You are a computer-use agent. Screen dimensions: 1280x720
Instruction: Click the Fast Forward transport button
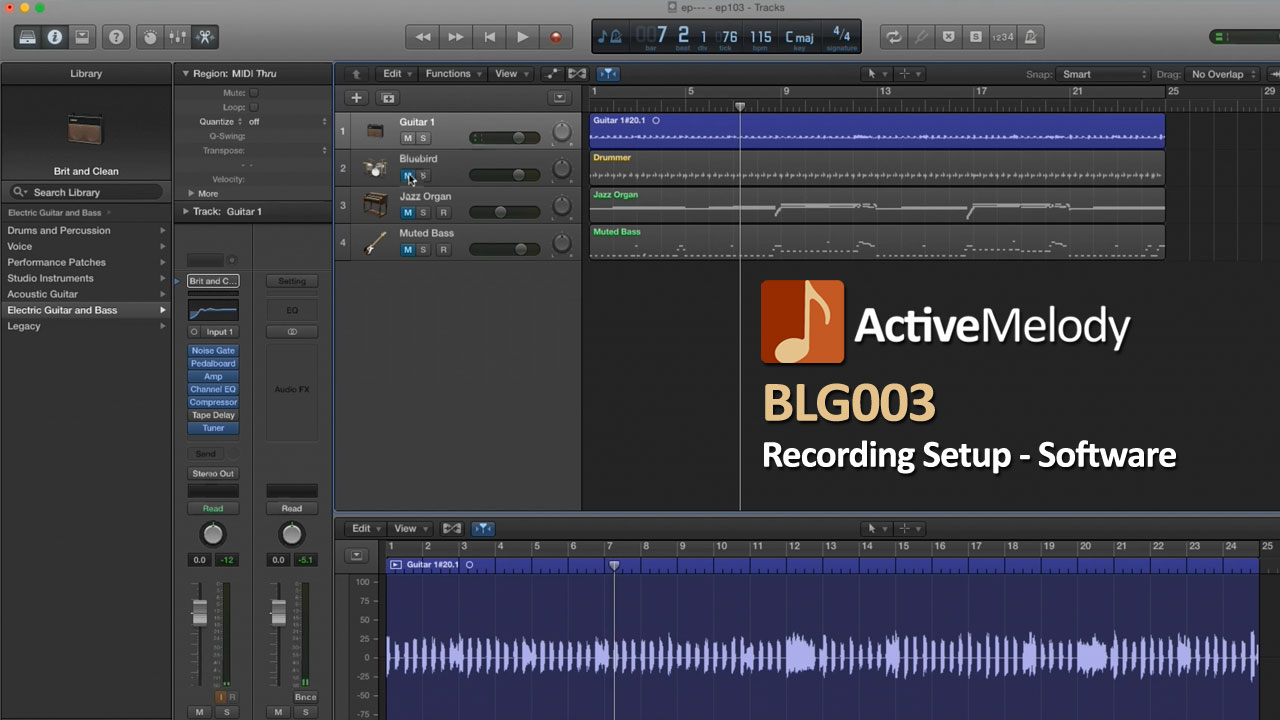[456, 37]
